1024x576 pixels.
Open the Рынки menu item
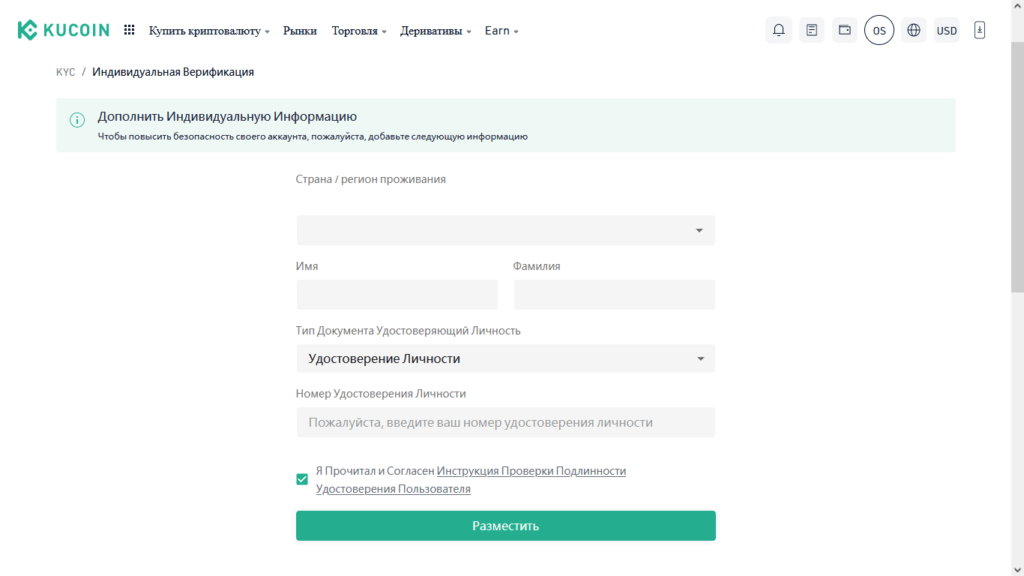pos(300,31)
